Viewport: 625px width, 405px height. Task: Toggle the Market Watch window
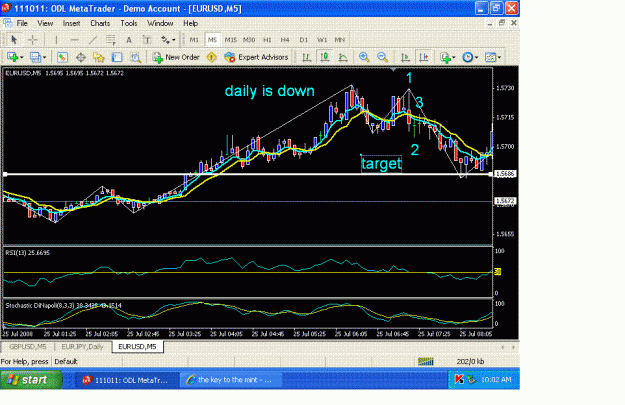[x=62, y=57]
